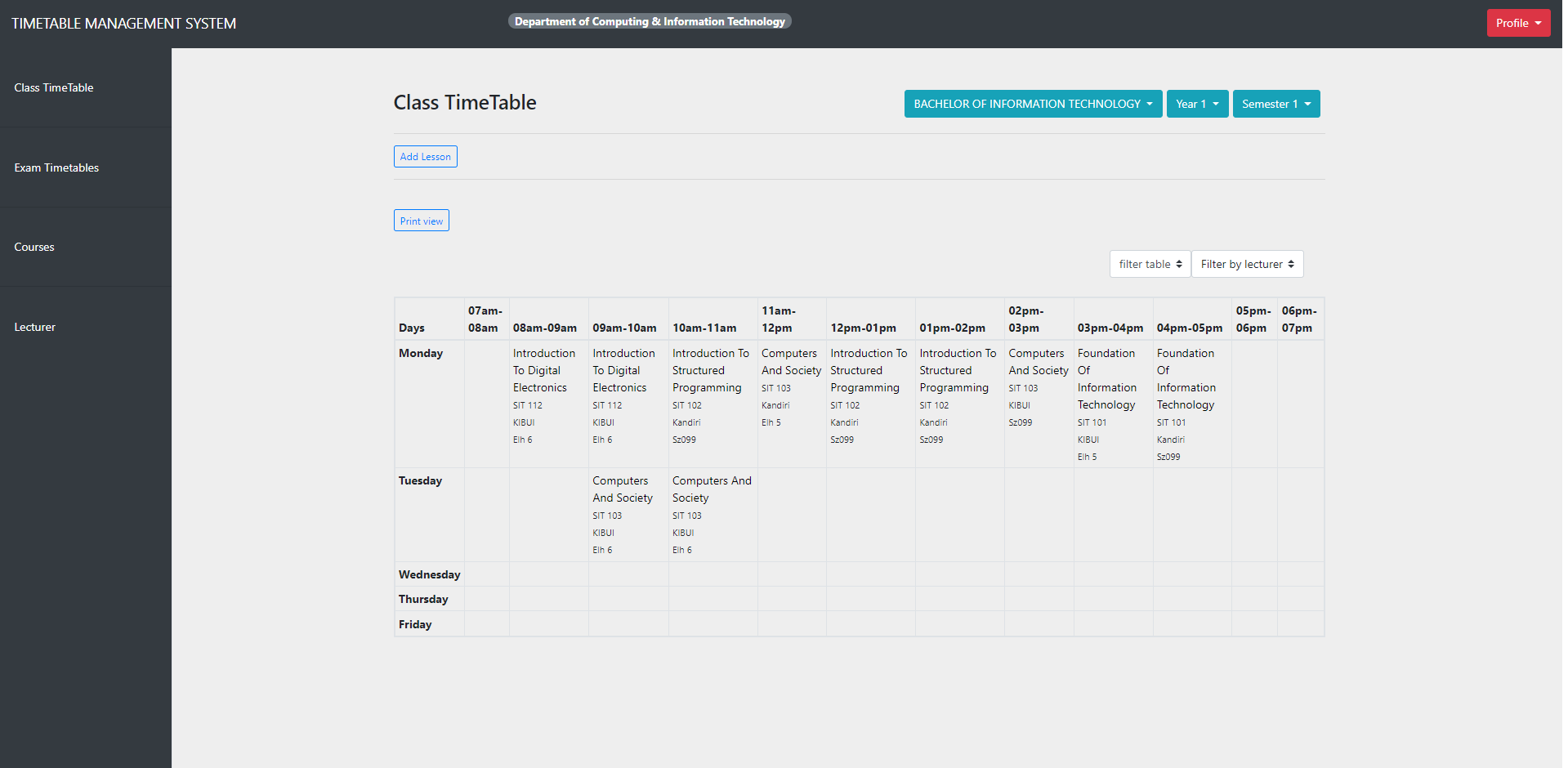Open the Profile dropdown menu
The width and height of the screenshot is (1568, 768).
[1517, 23]
